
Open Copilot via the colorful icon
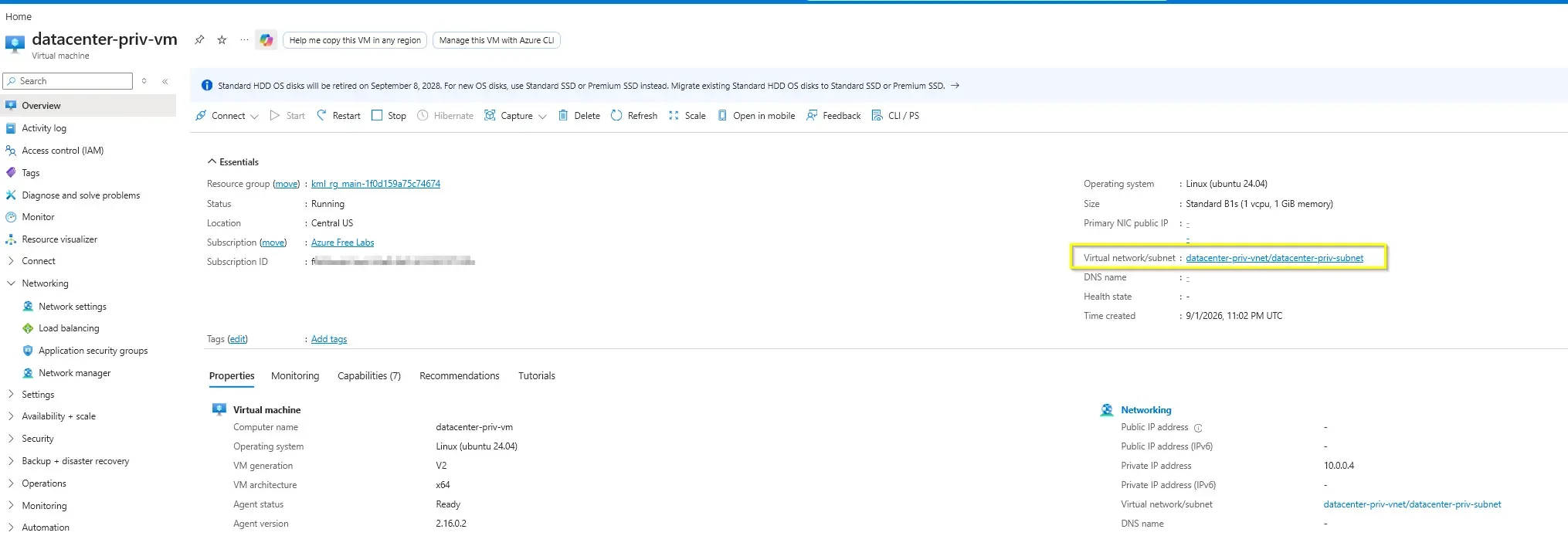266,40
